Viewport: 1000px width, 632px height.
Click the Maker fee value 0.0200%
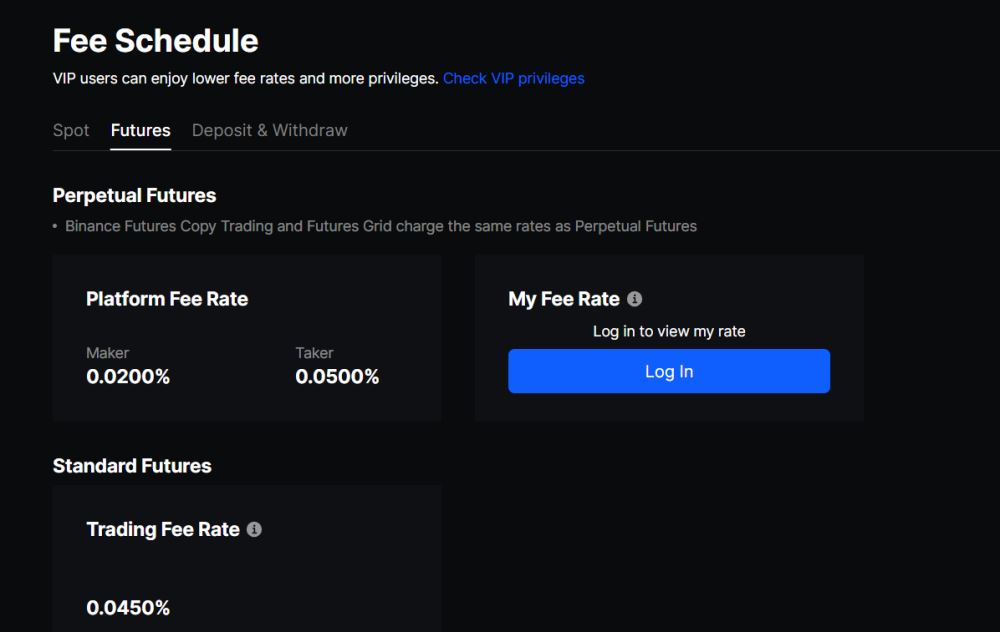click(128, 377)
